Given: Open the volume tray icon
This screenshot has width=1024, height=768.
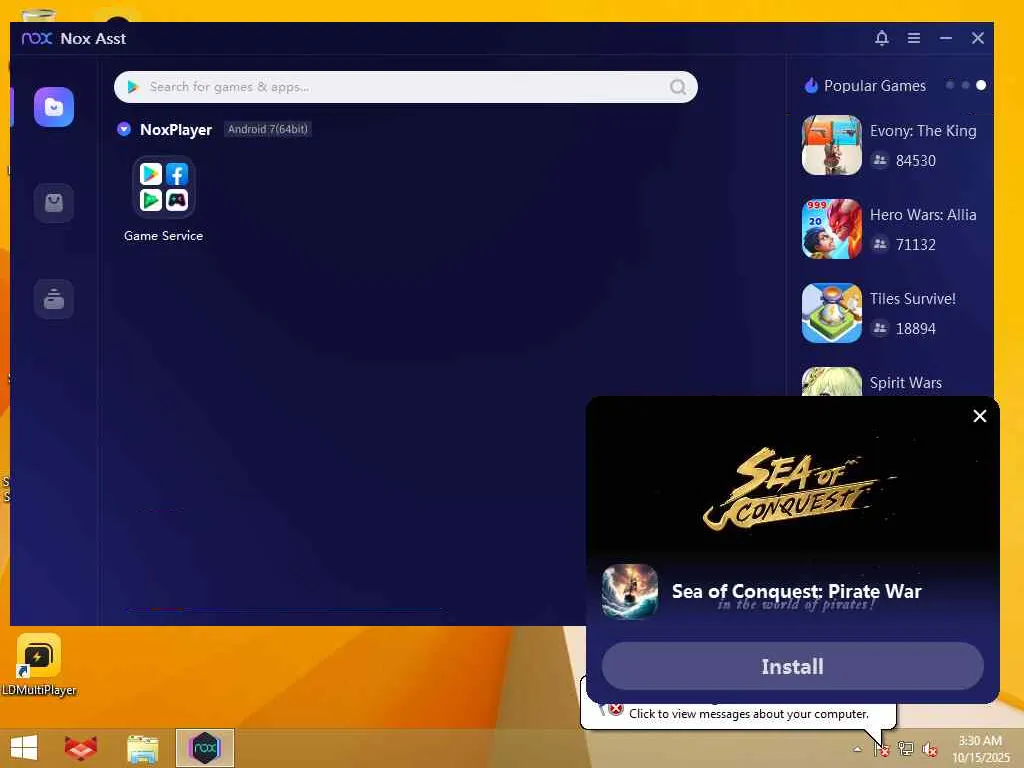Looking at the screenshot, I should click(929, 749).
